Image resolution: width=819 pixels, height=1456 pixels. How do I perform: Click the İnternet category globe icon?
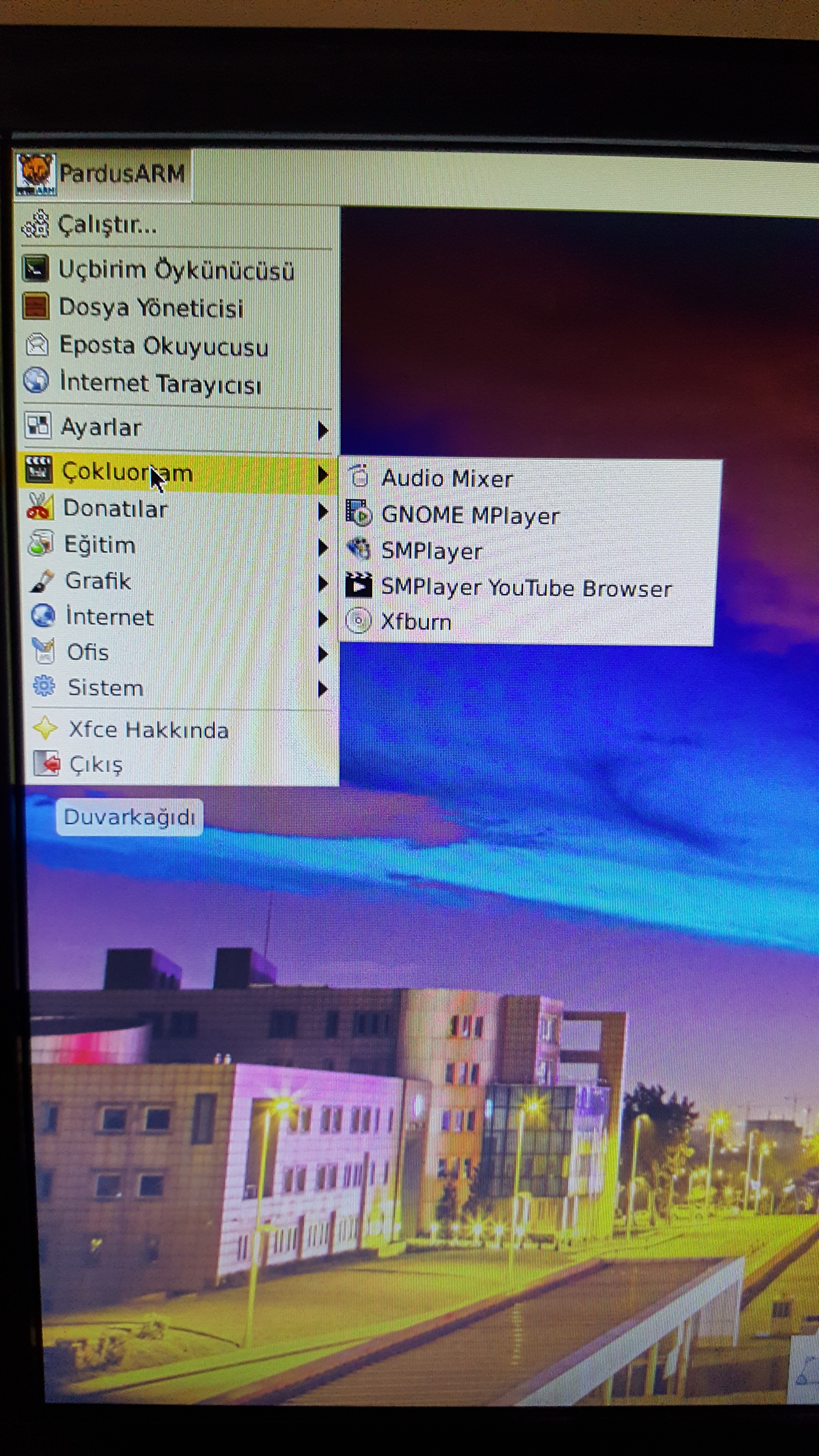point(43,615)
